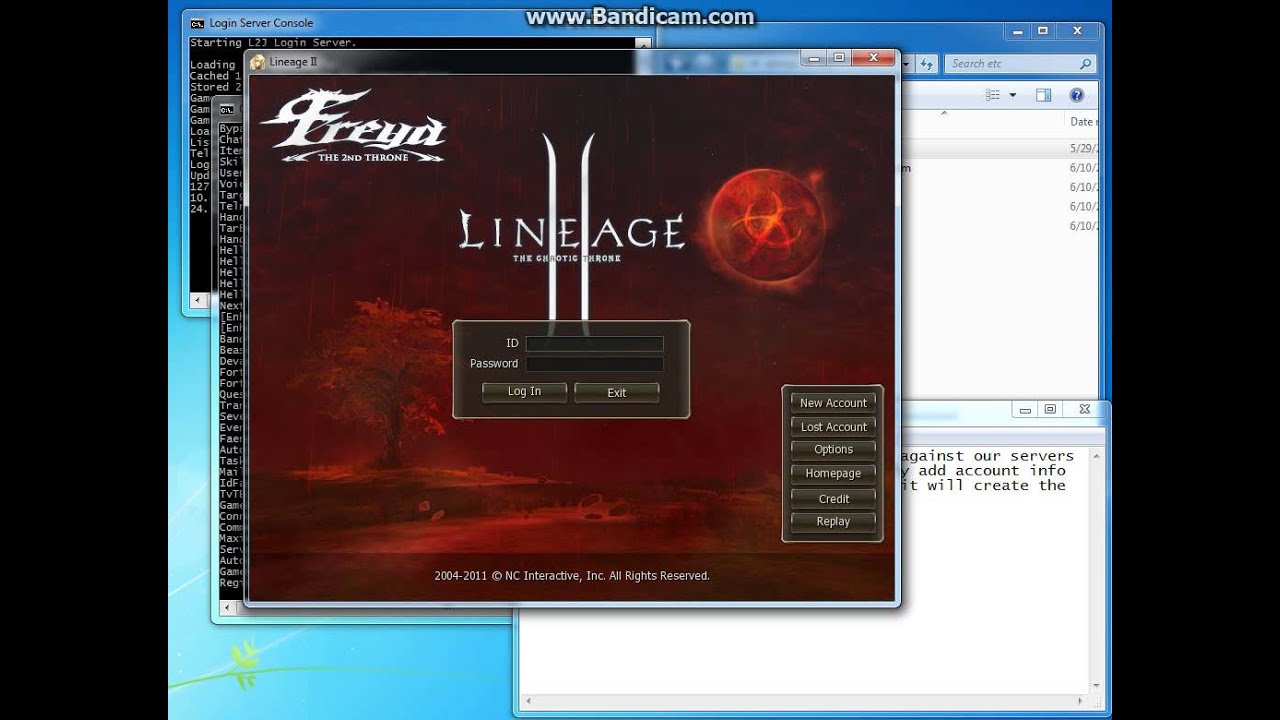Click the Login Server Console left scroll arrow
The width and height of the screenshot is (1280, 720).
(x=198, y=299)
